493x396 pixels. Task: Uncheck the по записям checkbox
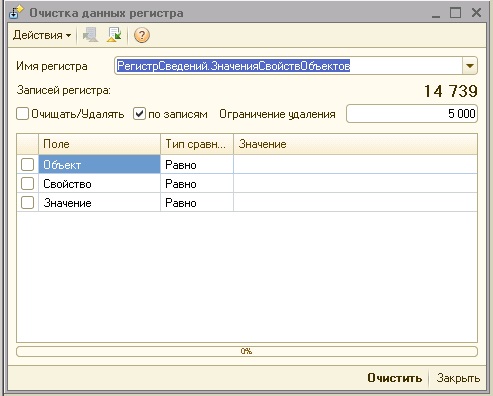139,114
